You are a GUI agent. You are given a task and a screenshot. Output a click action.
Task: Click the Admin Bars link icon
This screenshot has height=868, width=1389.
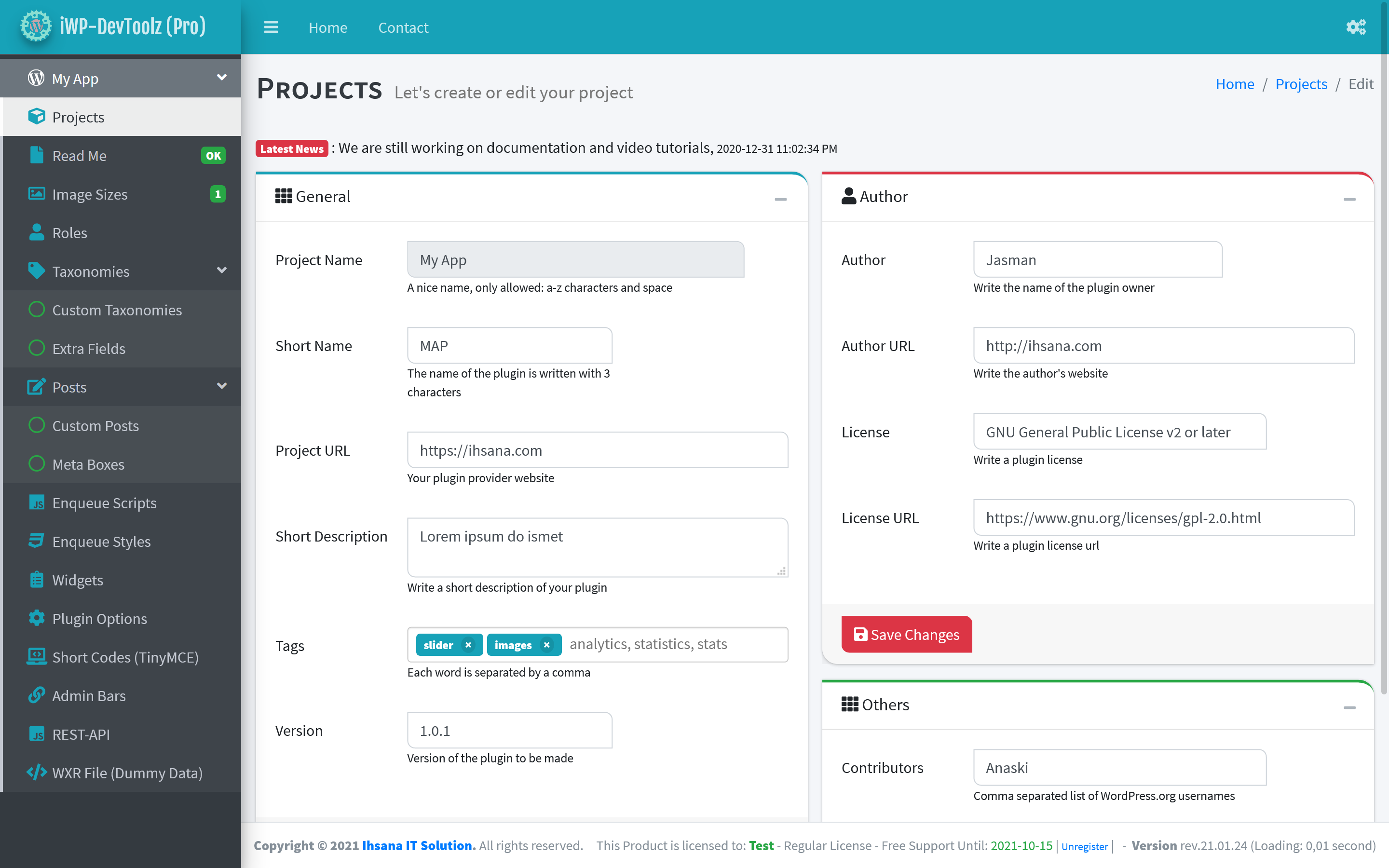(x=36, y=694)
